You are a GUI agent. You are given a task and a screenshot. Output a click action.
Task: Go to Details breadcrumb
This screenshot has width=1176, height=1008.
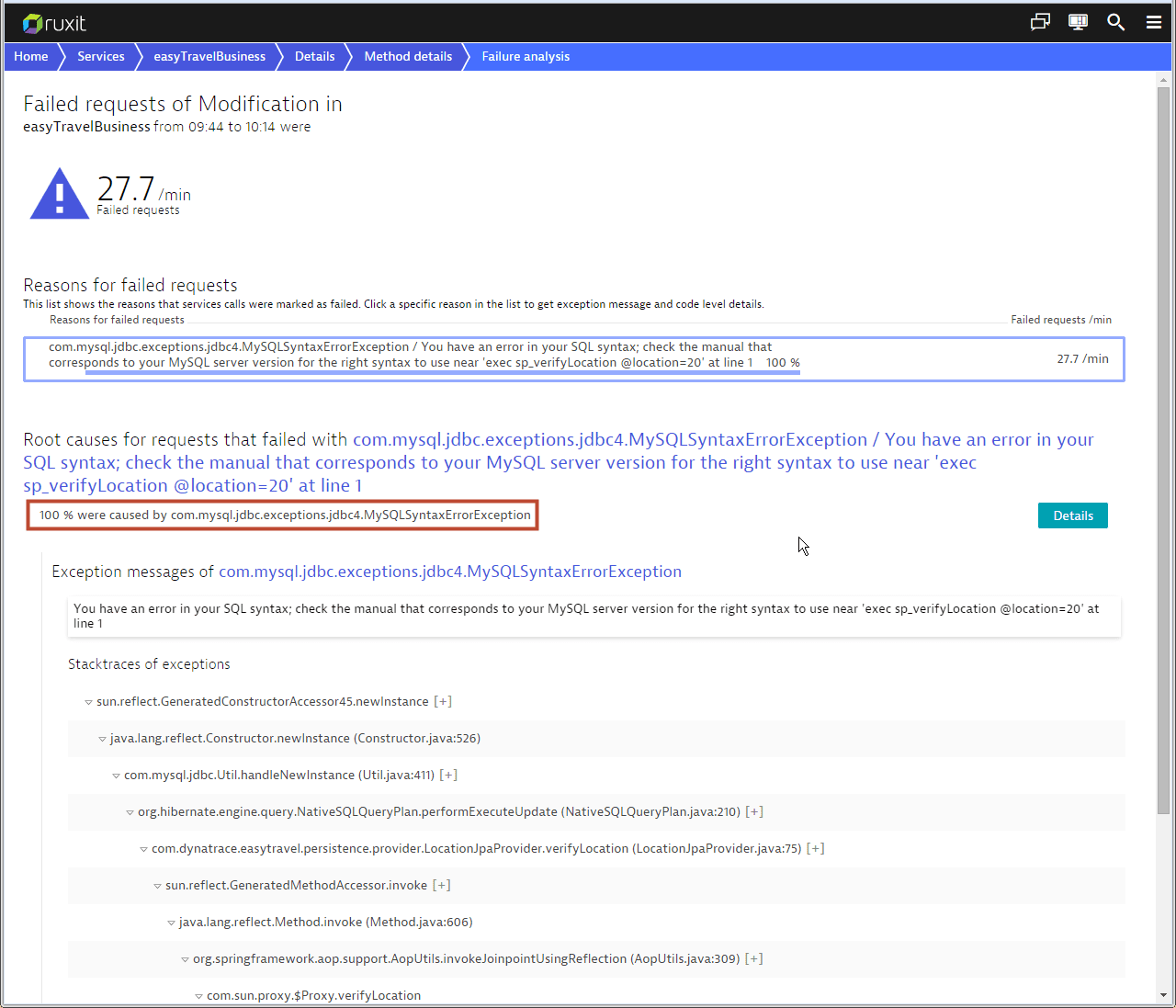(x=315, y=56)
